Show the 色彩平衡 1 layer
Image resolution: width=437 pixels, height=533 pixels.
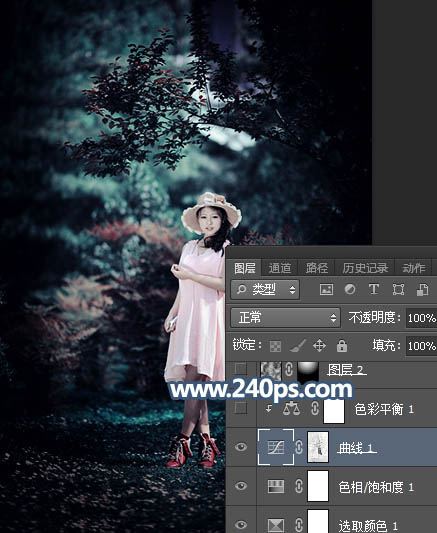click(241, 408)
